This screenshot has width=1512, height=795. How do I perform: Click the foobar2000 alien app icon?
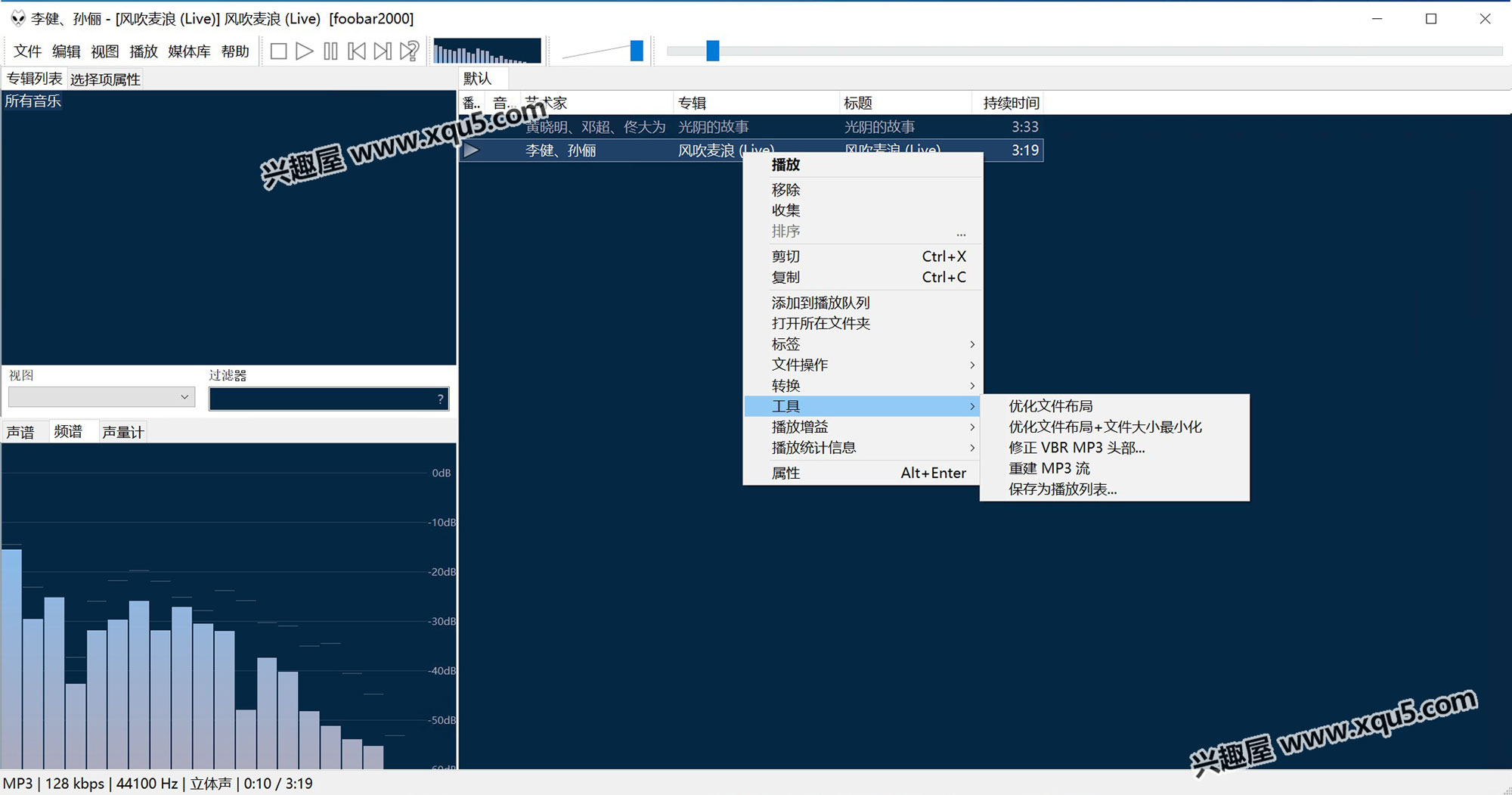pos(17,18)
